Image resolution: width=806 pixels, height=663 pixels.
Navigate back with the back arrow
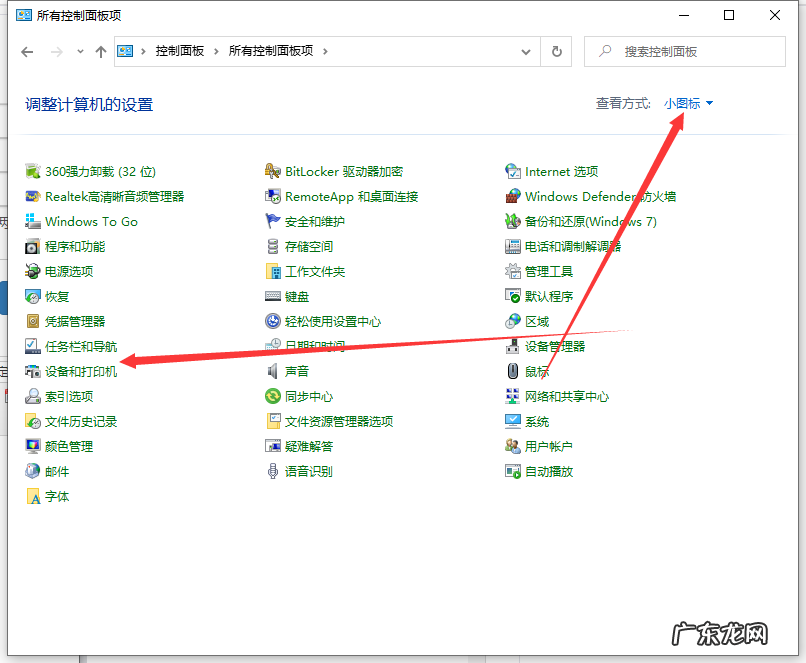(27, 52)
